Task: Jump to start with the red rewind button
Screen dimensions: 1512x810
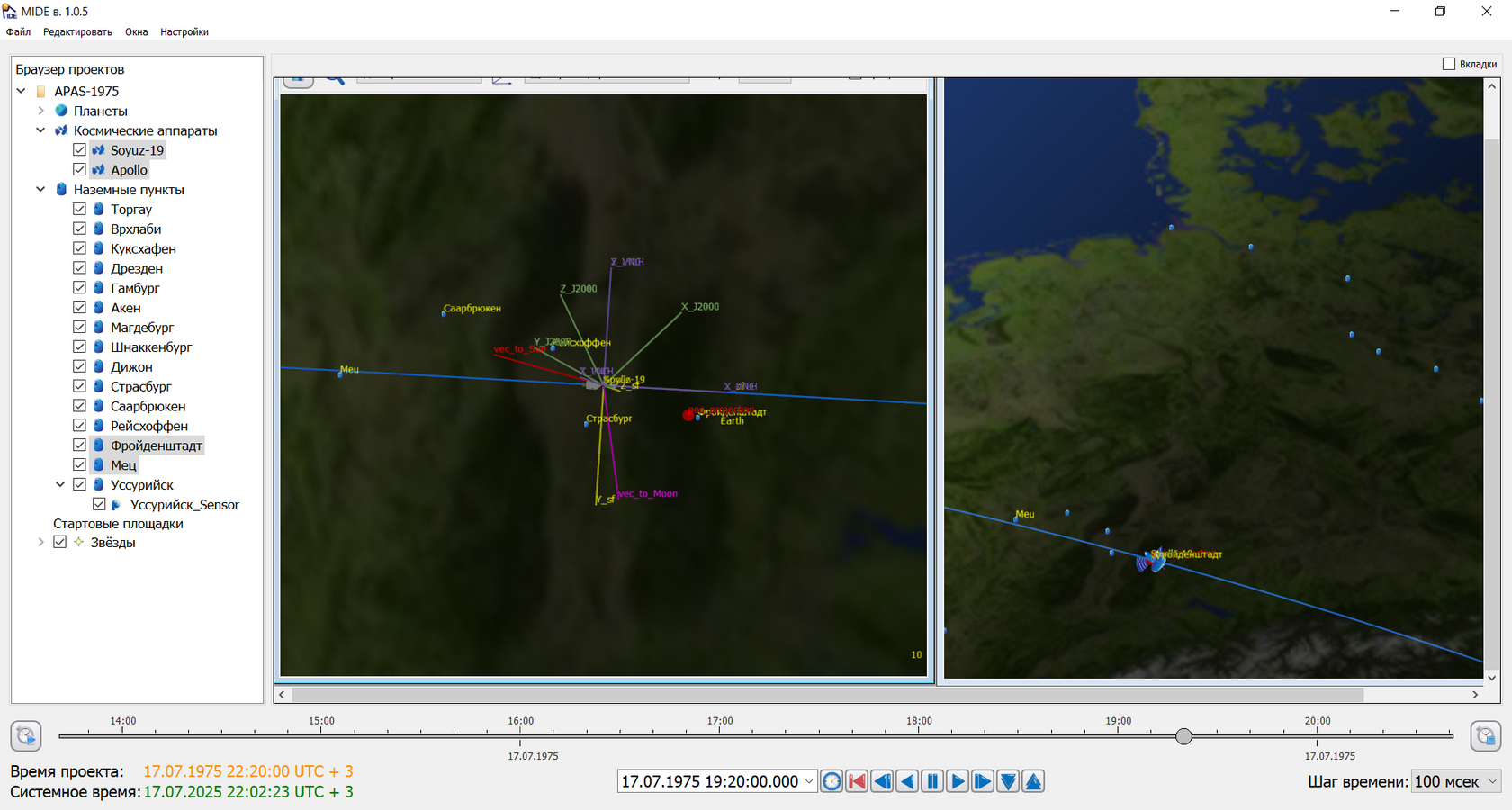Action: click(857, 781)
